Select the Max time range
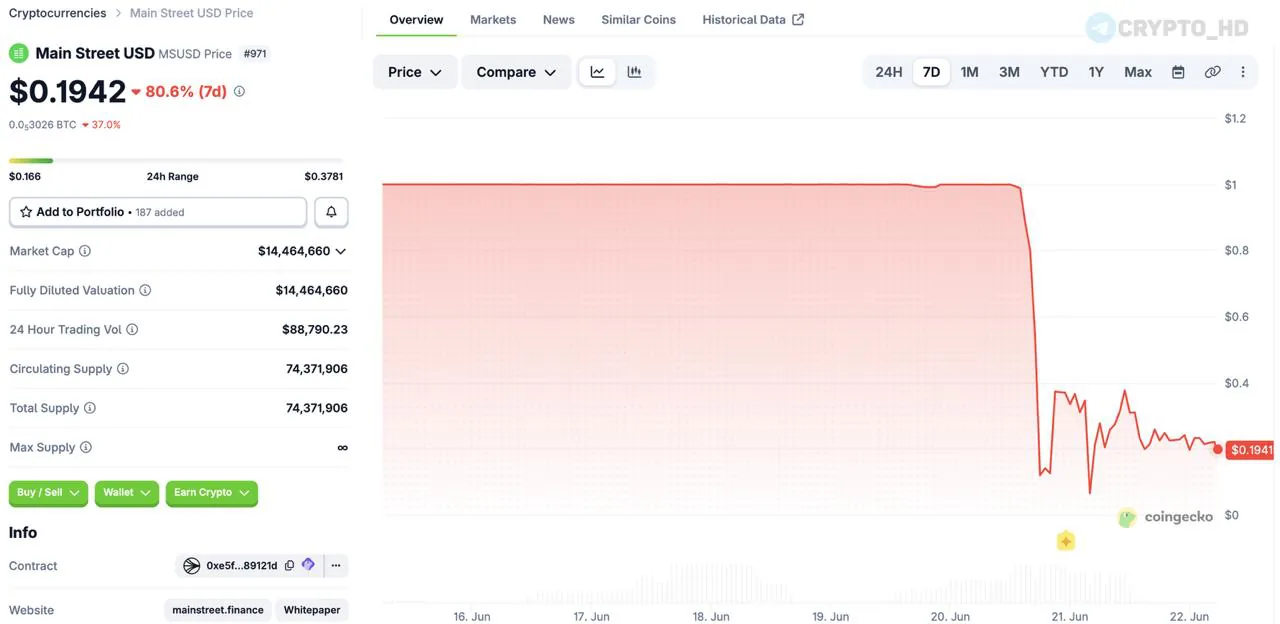Image resolution: width=1280 pixels, height=624 pixels. 1138,72
